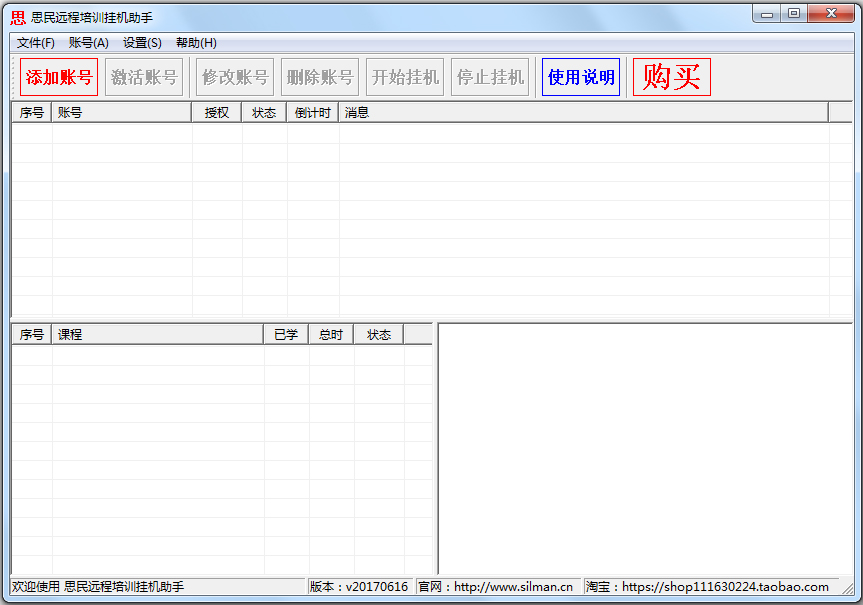Image resolution: width=863 pixels, height=605 pixels.
Task: Click the 授权 column header
Action: click(217, 112)
